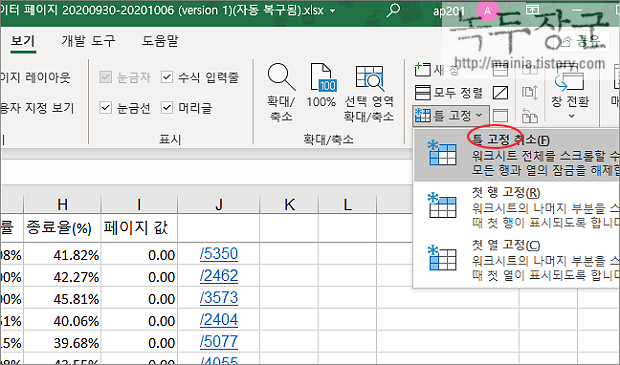Screen dimensions: 620x365
Task: Click the cell showing 40.06%
Action: click(62, 320)
